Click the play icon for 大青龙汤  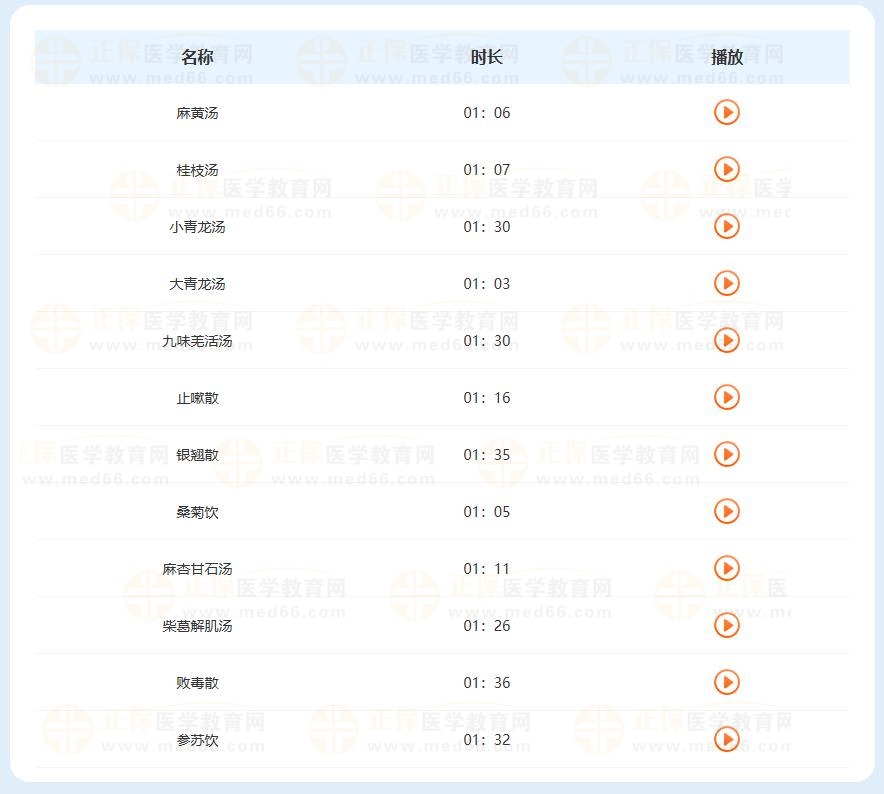coord(726,283)
